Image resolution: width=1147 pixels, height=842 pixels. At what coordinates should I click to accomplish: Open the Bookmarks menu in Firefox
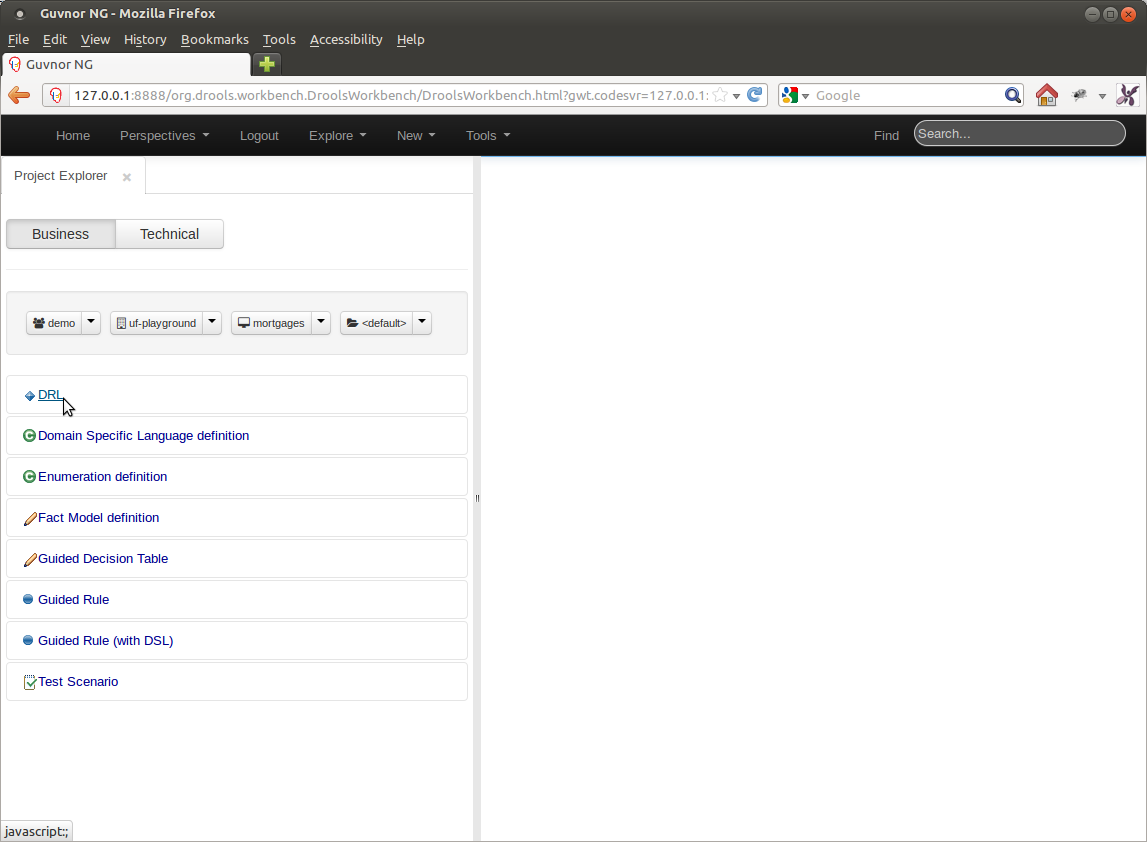click(214, 40)
